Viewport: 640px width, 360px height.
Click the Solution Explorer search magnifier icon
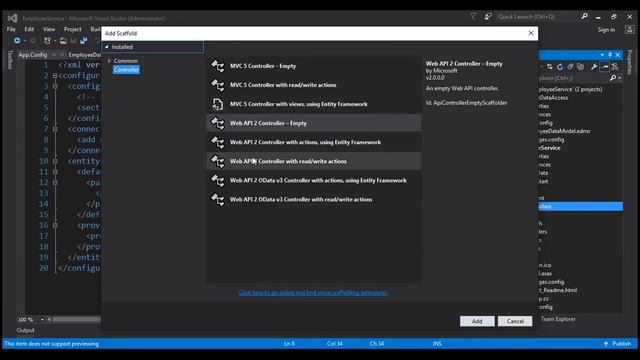coord(613,78)
